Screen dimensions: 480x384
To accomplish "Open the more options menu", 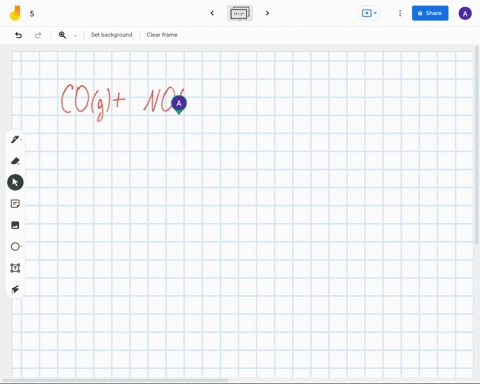I will pos(400,13).
